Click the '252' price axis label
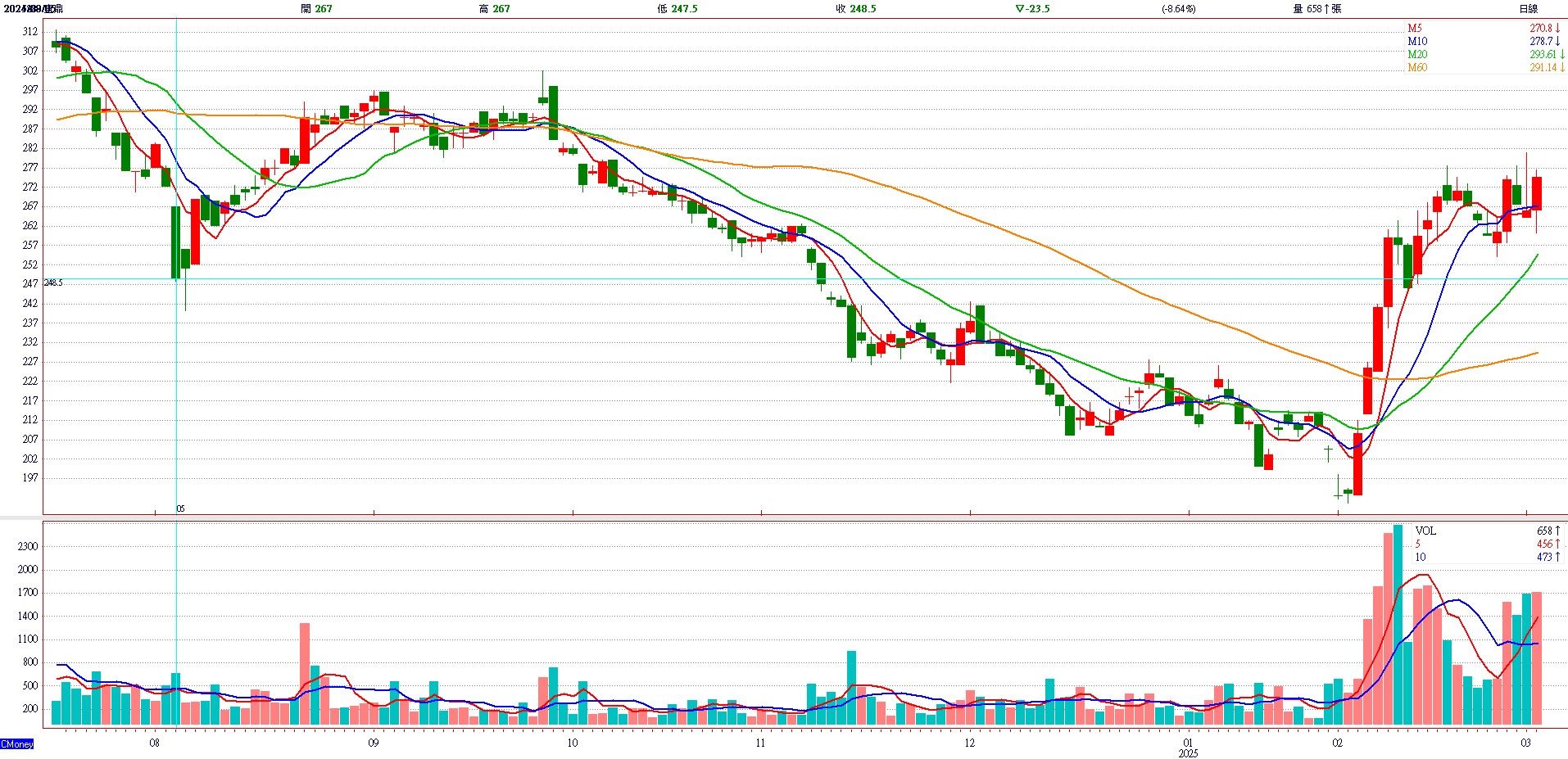The width and height of the screenshot is (1568, 759). point(30,265)
